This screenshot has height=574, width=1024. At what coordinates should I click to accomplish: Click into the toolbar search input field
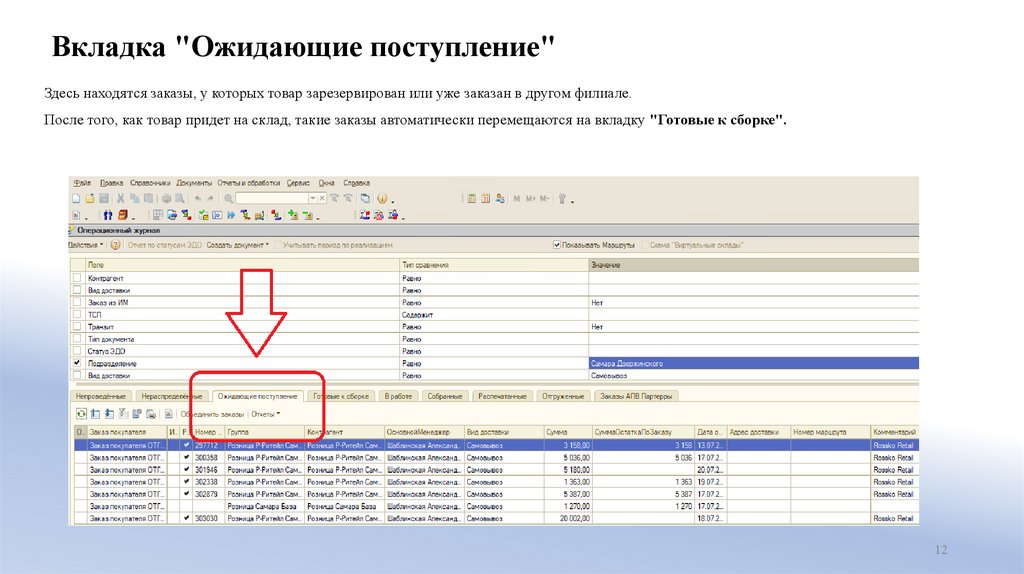coord(272,199)
